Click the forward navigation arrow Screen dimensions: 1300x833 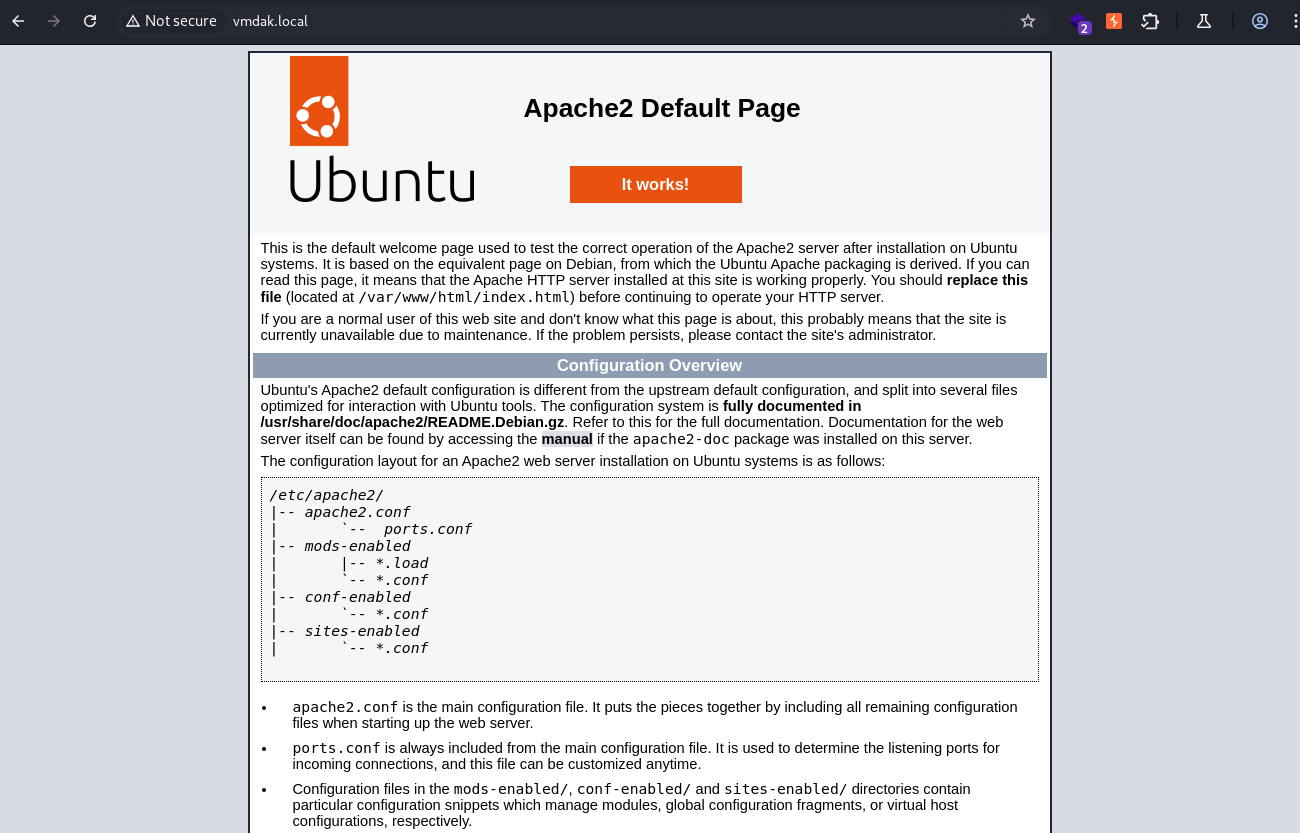(x=54, y=21)
